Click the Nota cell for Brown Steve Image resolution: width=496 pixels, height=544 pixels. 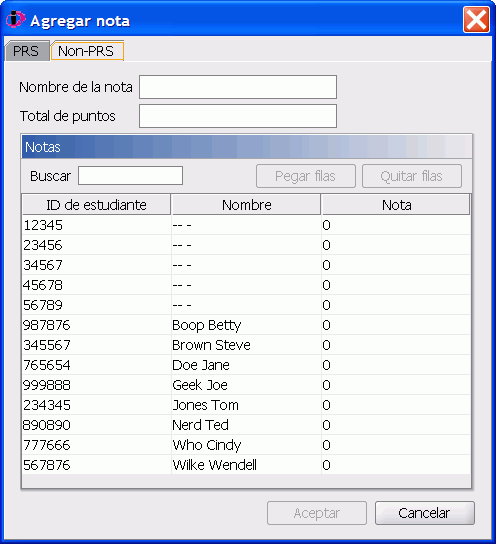pos(396,345)
